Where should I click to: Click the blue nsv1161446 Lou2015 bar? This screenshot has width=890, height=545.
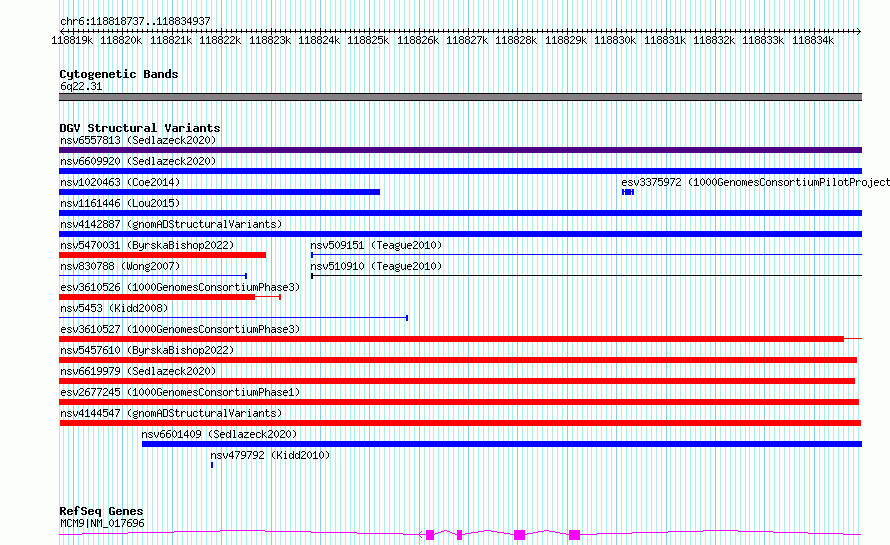(x=460, y=213)
